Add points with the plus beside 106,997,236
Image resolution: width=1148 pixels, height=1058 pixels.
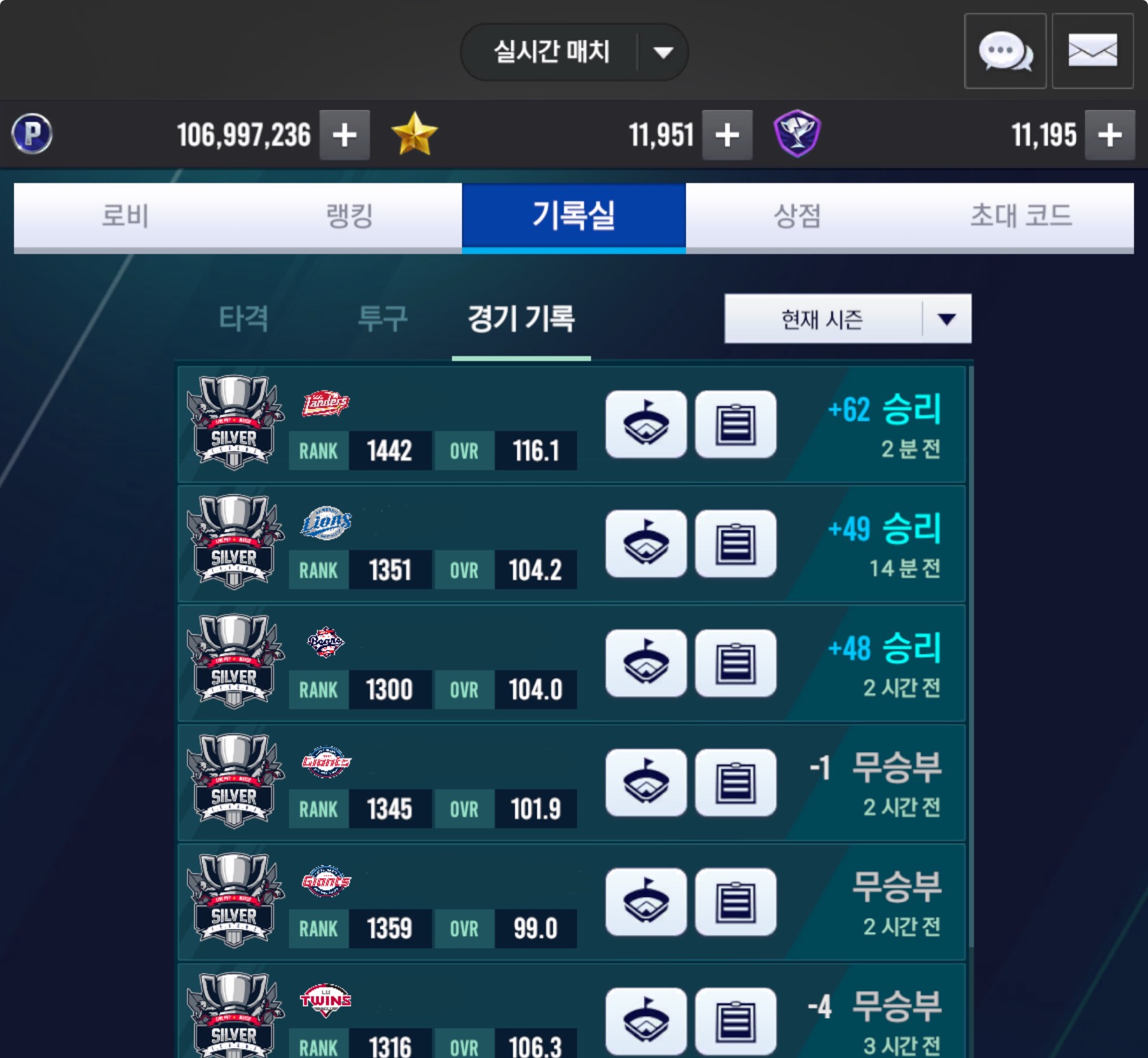pos(344,134)
